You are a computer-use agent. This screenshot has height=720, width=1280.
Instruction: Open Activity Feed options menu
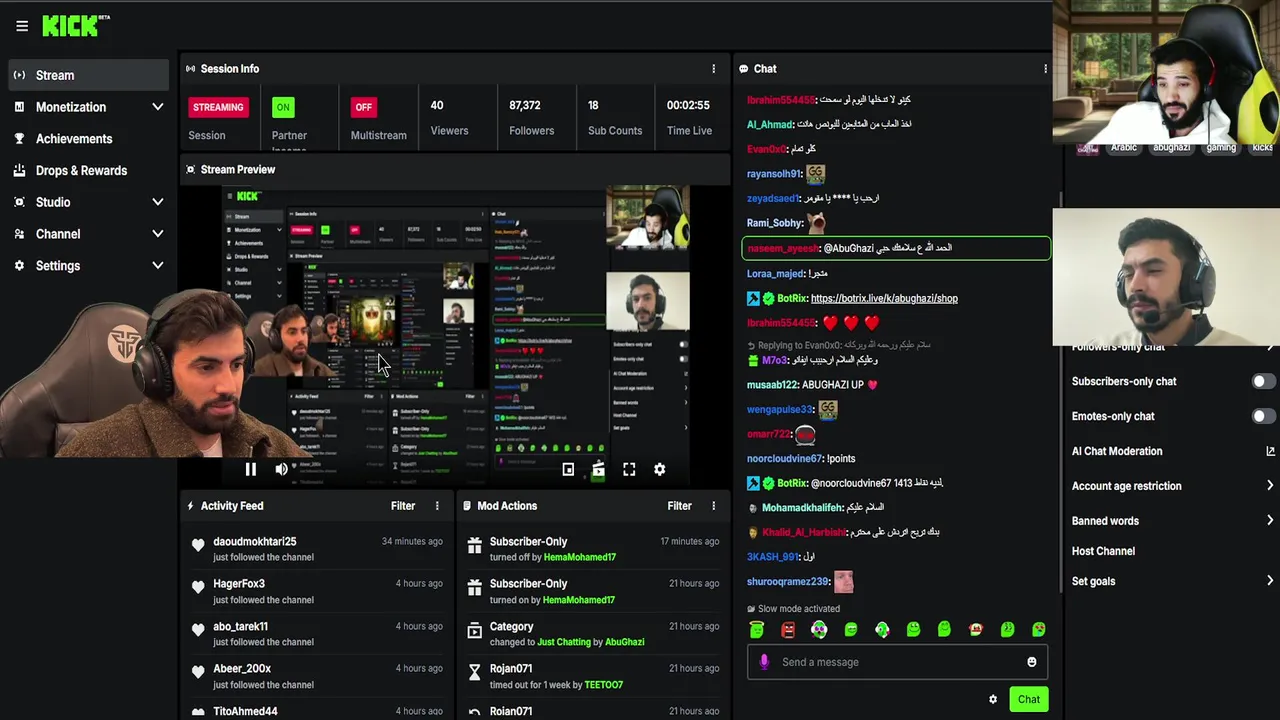[437, 506]
